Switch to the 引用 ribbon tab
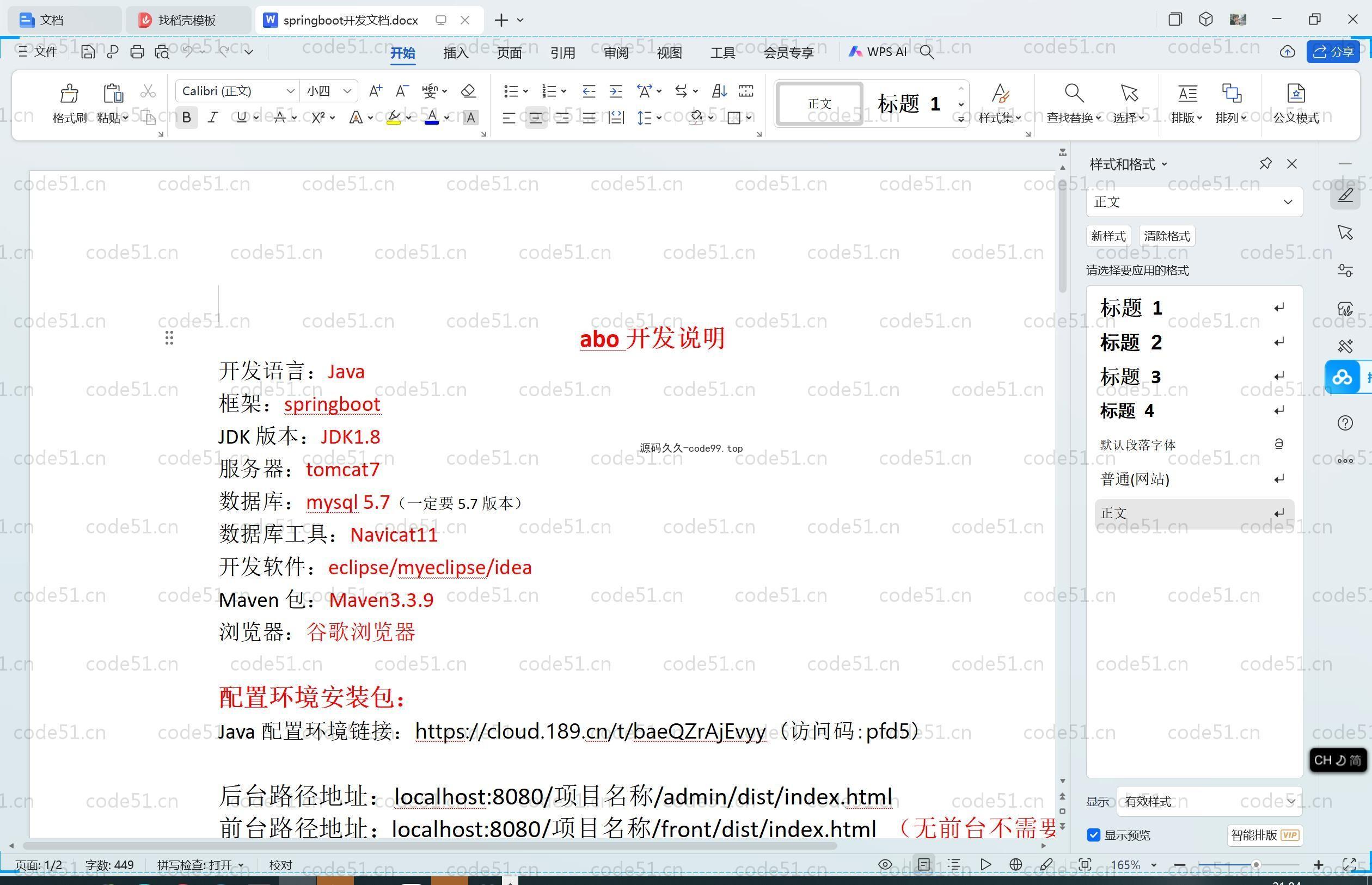Viewport: 1372px width, 885px height. pyautogui.click(x=563, y=52)
